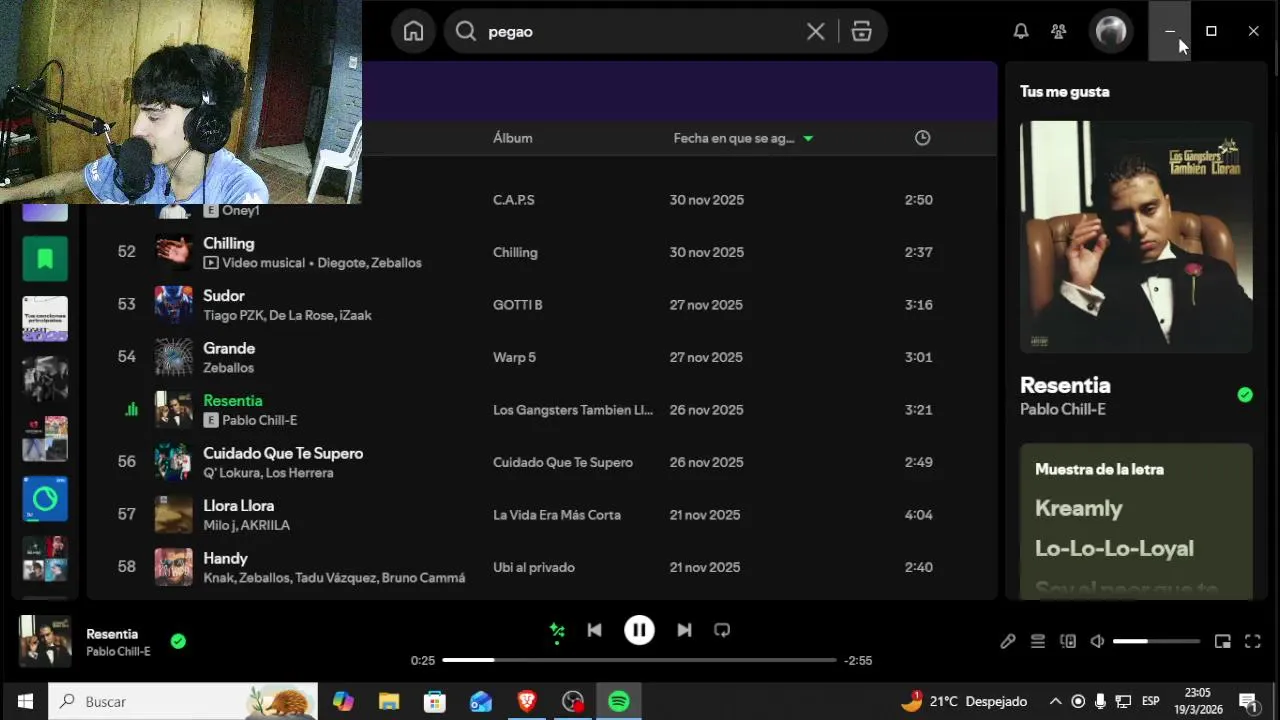Pause the current song
The height and width of the screenshot is (720, 1280).
(639, 630)
